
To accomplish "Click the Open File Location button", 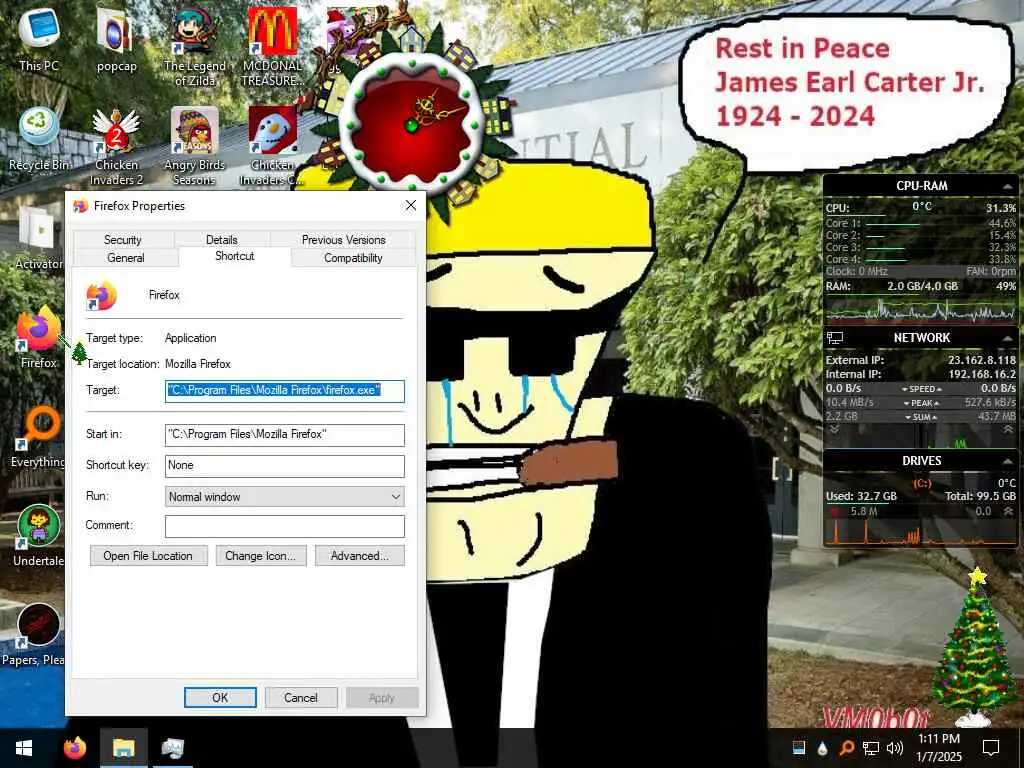I will tap(148, 556).
